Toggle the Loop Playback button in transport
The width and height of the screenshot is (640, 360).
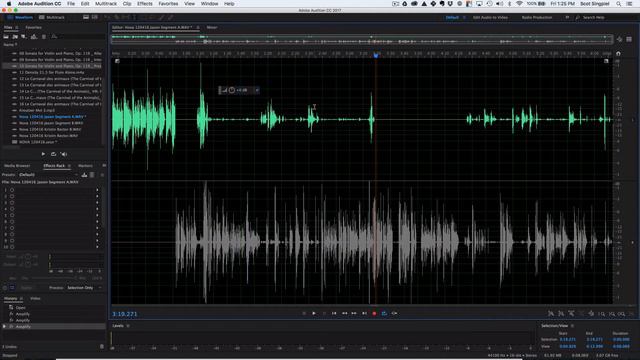pyautogui.click(x=384, y=313)
